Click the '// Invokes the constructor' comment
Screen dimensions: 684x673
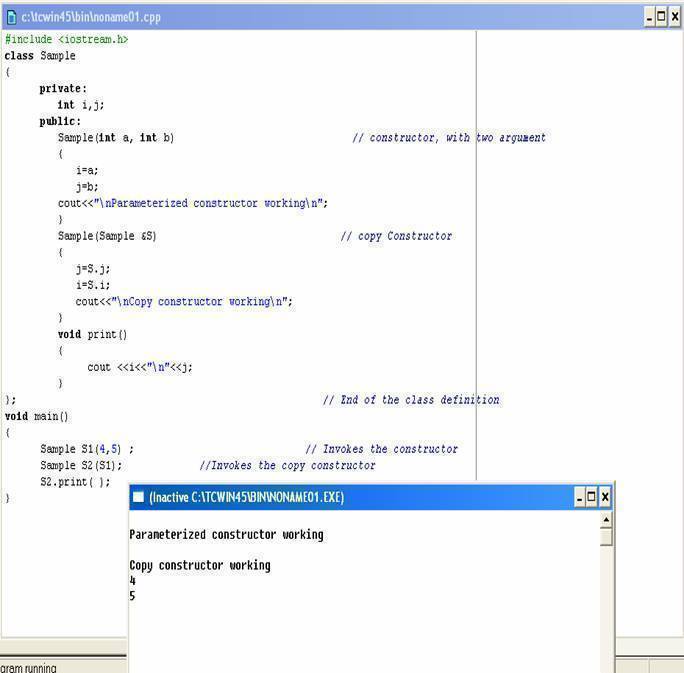tap(382, 449)
